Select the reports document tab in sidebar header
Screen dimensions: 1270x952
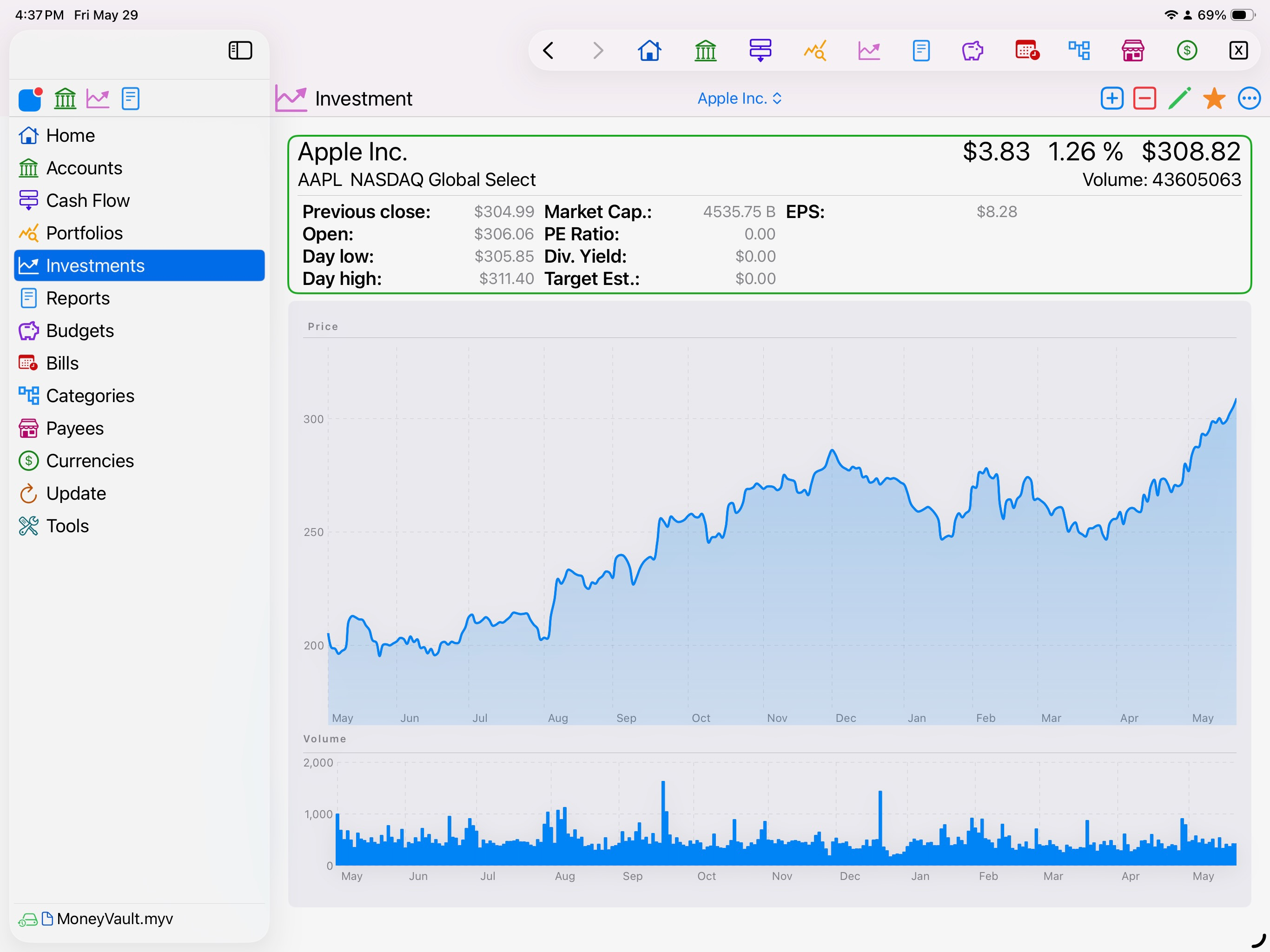[x=130, y=99]
